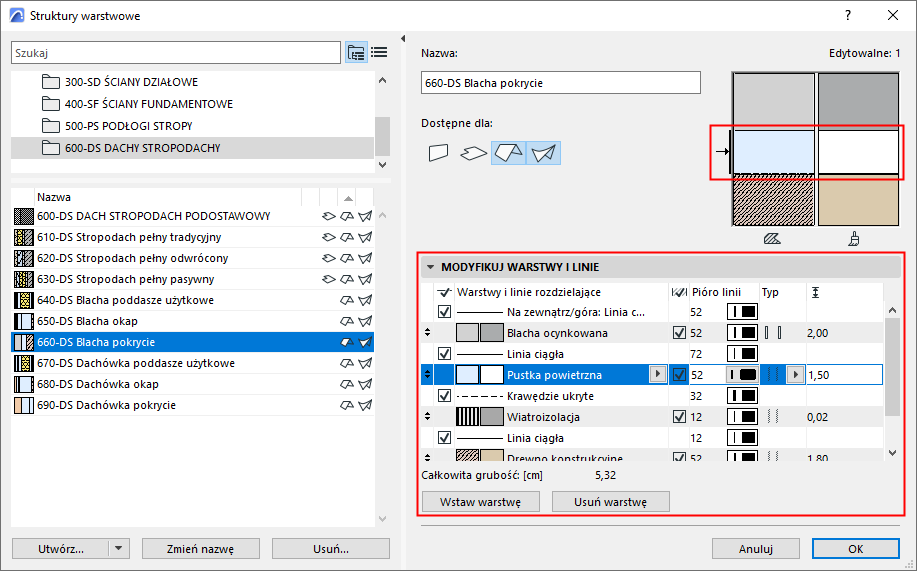Open Pustka powietrzna material popup arrow

coord(658,374)
